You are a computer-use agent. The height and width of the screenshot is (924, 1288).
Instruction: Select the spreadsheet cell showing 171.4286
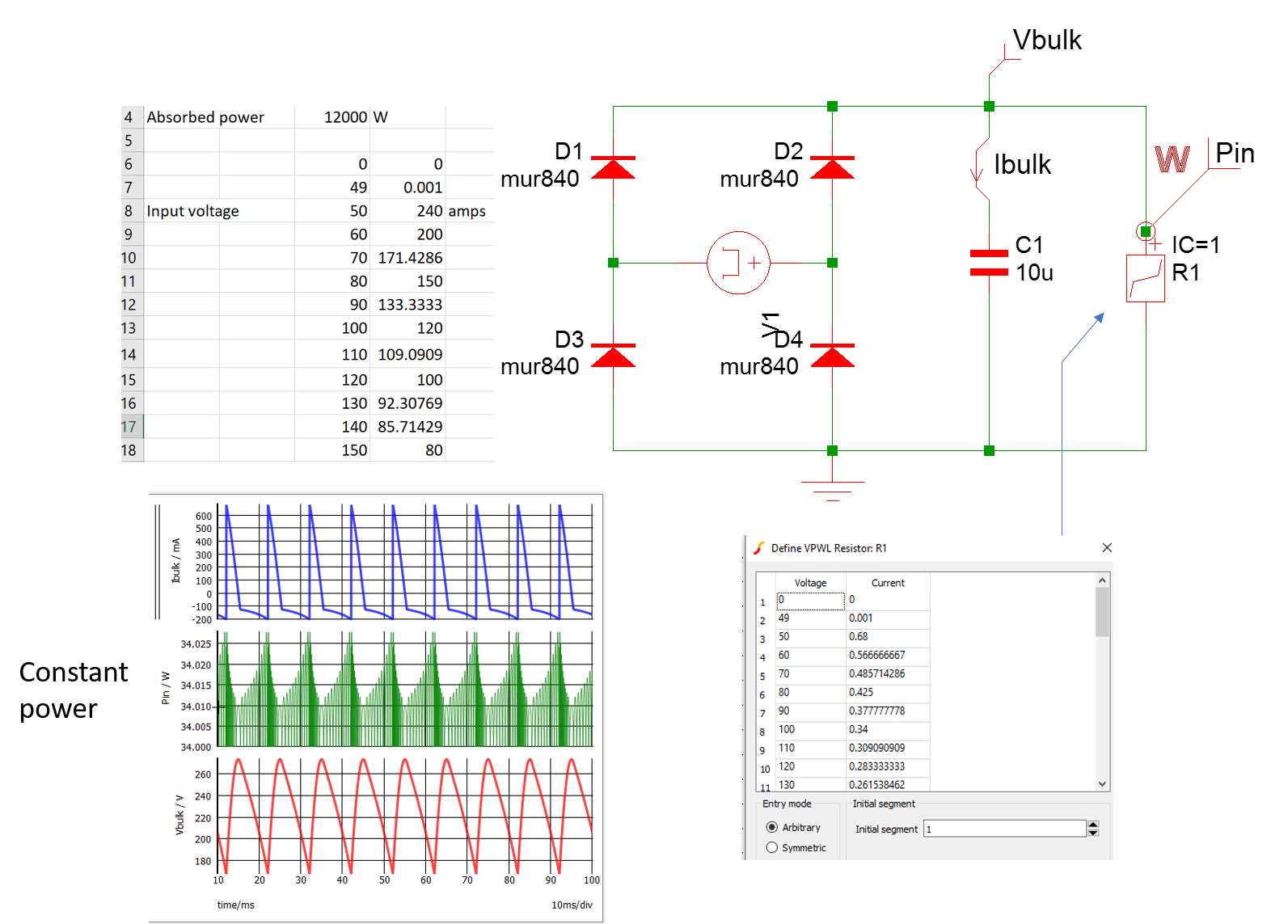click(408, 258)
